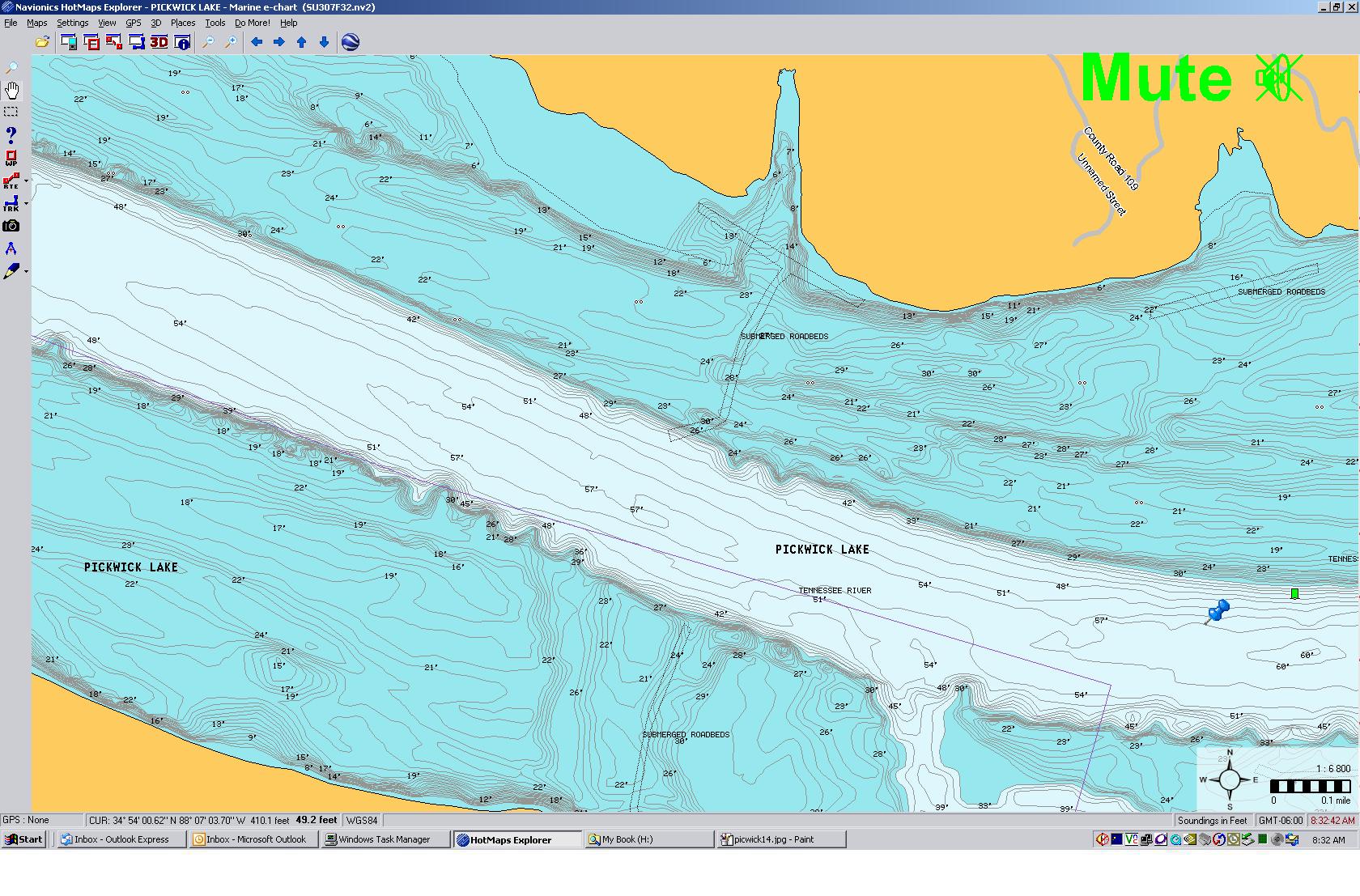Click the compass rose on the map
This screenshot has height=896, width=1360.
[1229, 780]
